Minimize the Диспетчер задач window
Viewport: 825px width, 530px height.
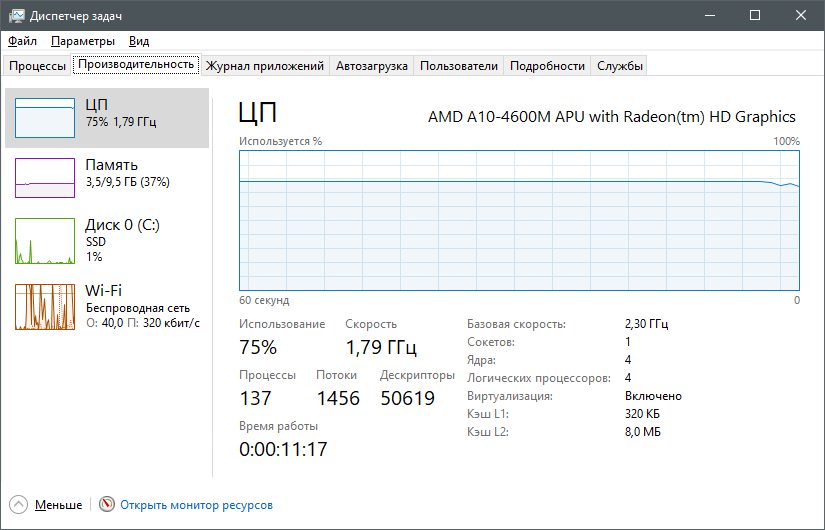click(x=710, y=15)
